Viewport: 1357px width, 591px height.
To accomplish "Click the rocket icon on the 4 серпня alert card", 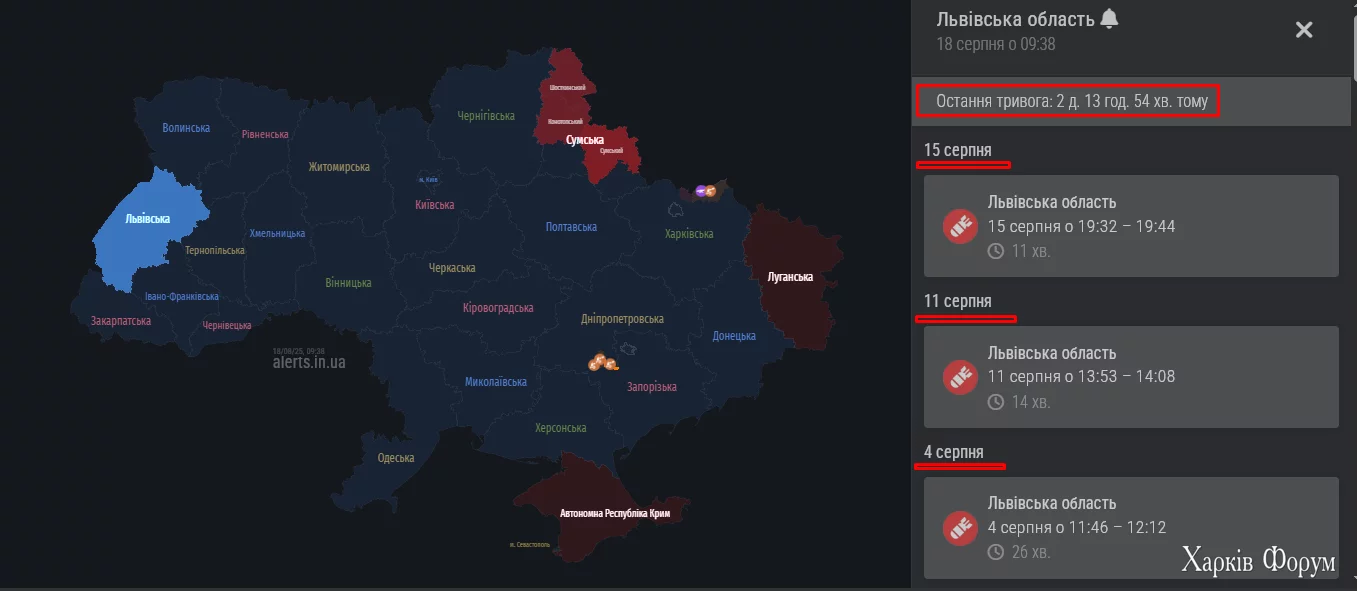I will tap(960, 527).
